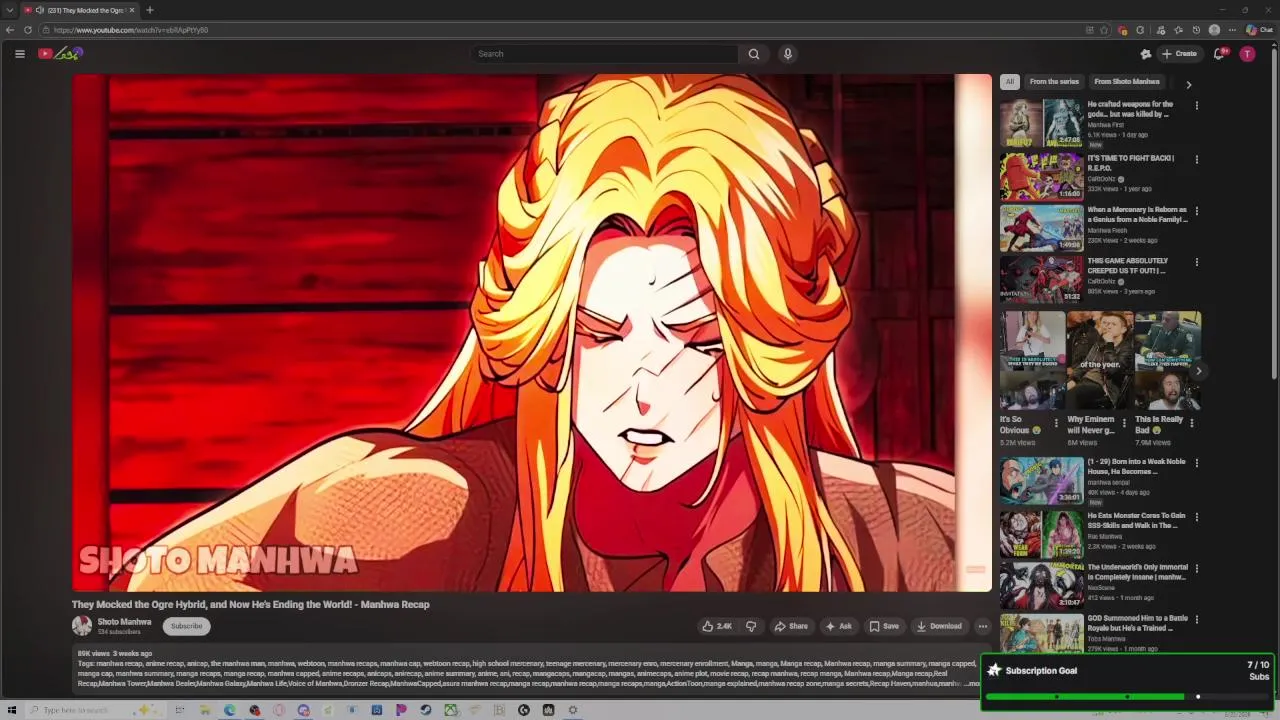This screenshot has height=720, width=1280.
Task: Show more filter chips with right arrow
Action: (x=1189, y=85)
